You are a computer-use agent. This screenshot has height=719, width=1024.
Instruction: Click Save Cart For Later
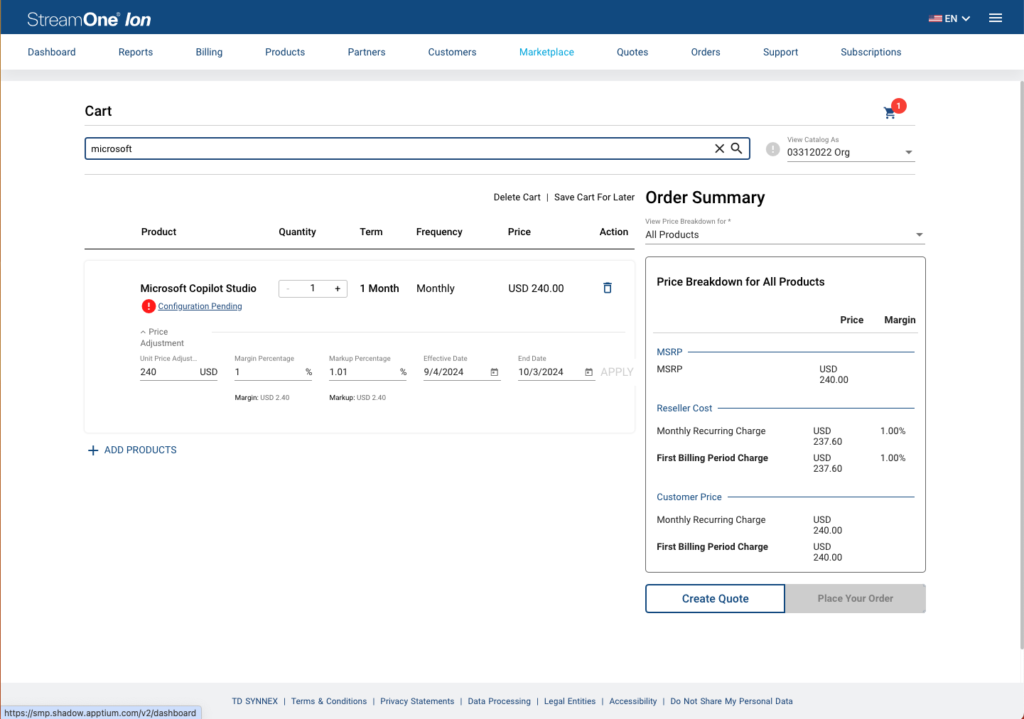(594, 197)
